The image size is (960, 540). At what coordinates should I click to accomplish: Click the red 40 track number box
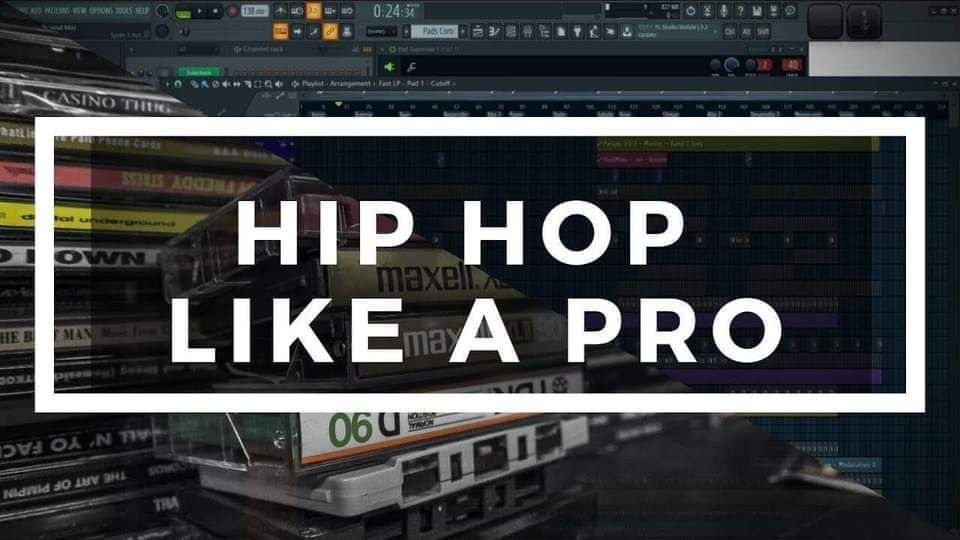792,65
